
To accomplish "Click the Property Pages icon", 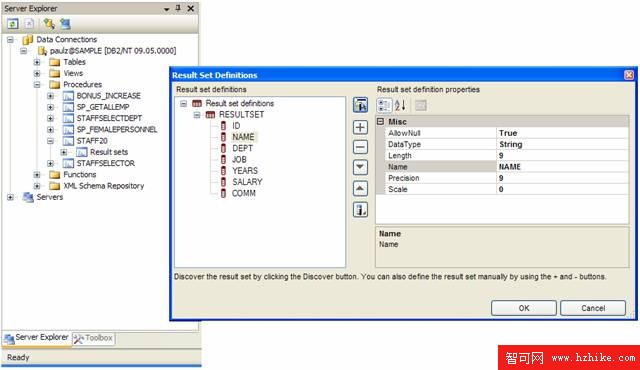I will coord(420,106).
